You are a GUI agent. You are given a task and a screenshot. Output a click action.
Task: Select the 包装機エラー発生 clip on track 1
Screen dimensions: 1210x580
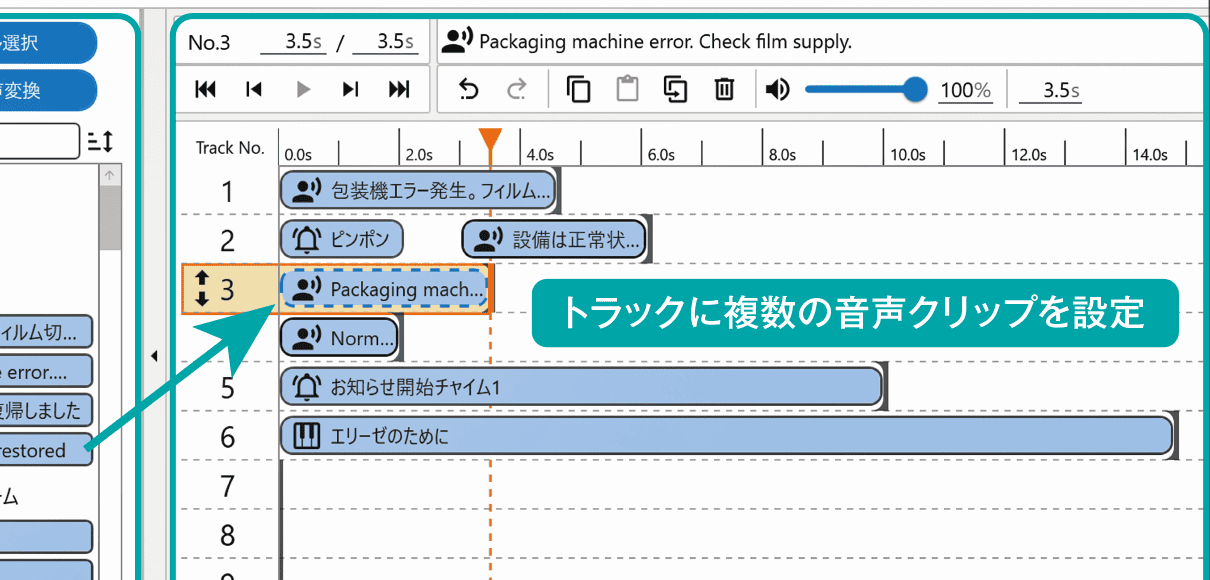(x=417, y=190)
